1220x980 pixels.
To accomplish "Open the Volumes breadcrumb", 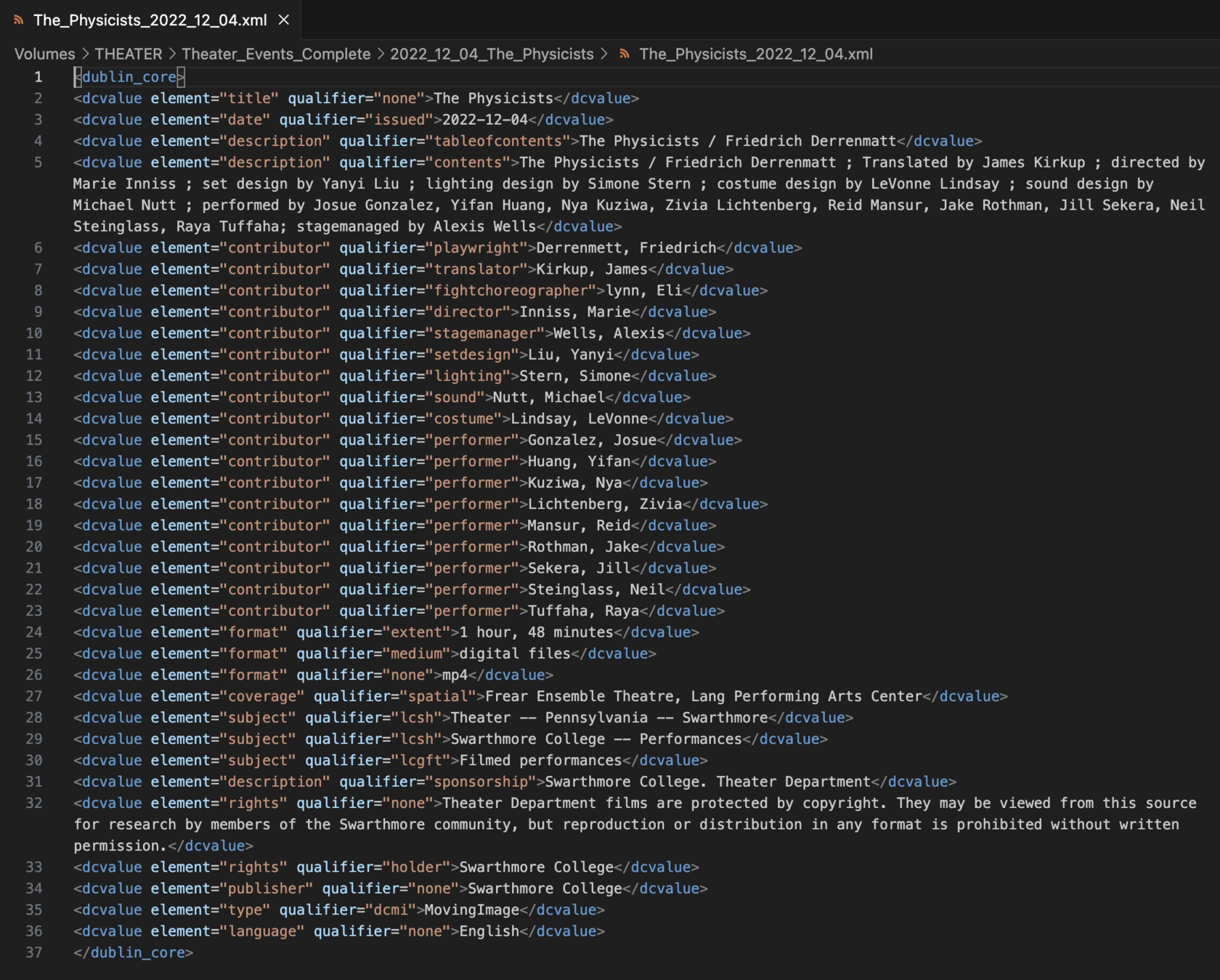I will tap(44, 54).
